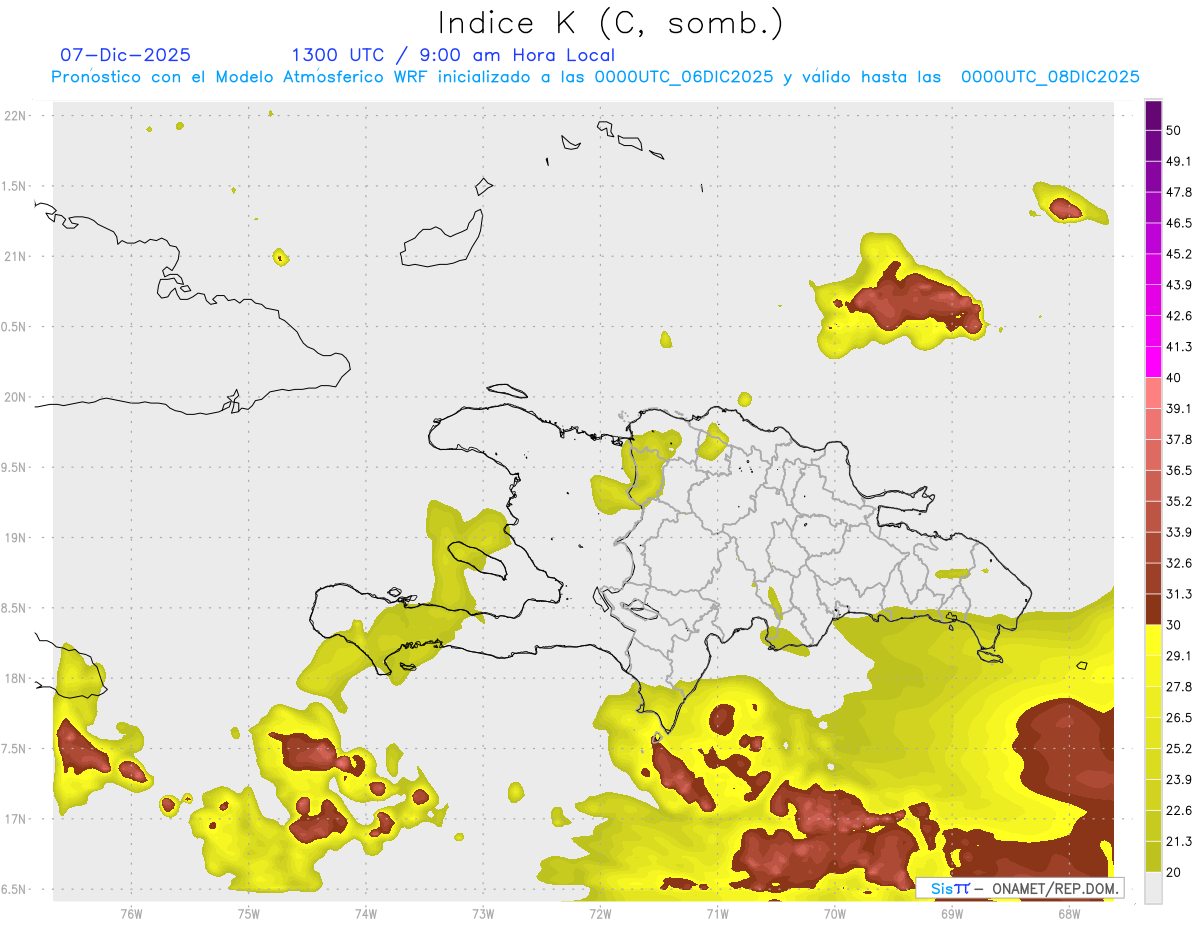The width and height of the screenshot is (1200, 927).
Task: Click the colorbar value '41.3'
Action: point(1179,347)
